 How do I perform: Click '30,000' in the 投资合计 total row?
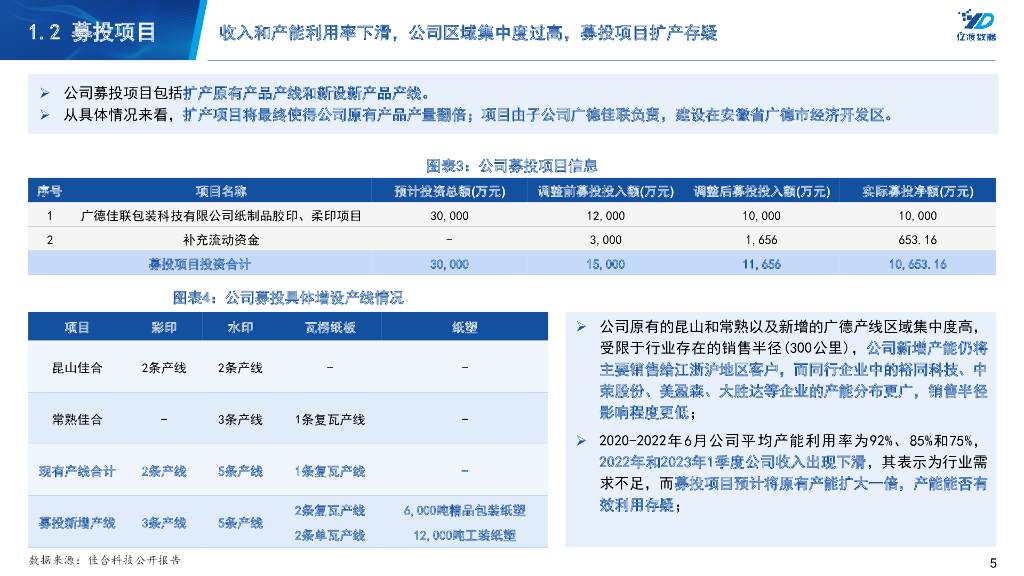point(449,264)
